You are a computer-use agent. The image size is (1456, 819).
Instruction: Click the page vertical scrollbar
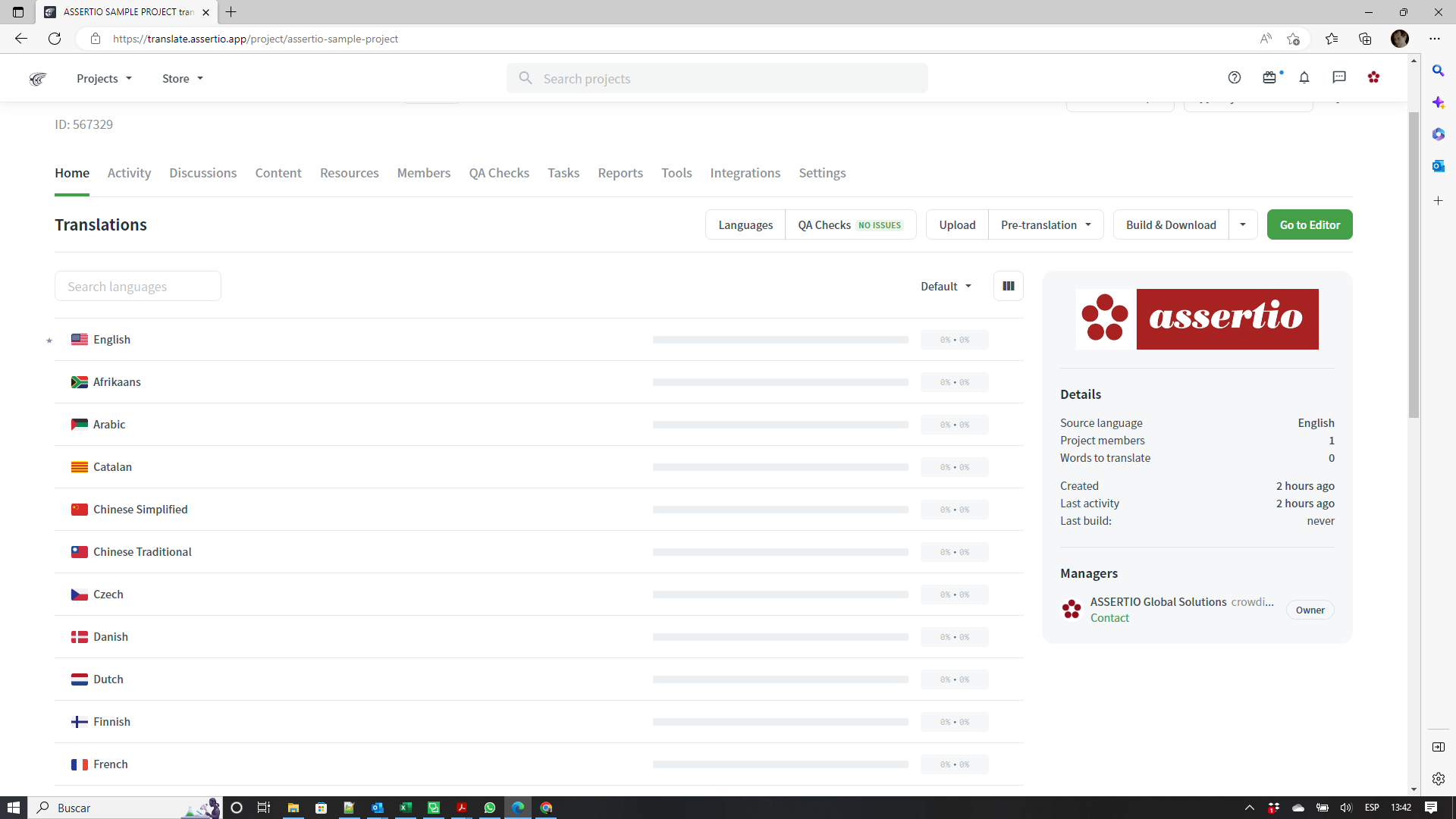pyautogui.click(x=1414, y=265)
